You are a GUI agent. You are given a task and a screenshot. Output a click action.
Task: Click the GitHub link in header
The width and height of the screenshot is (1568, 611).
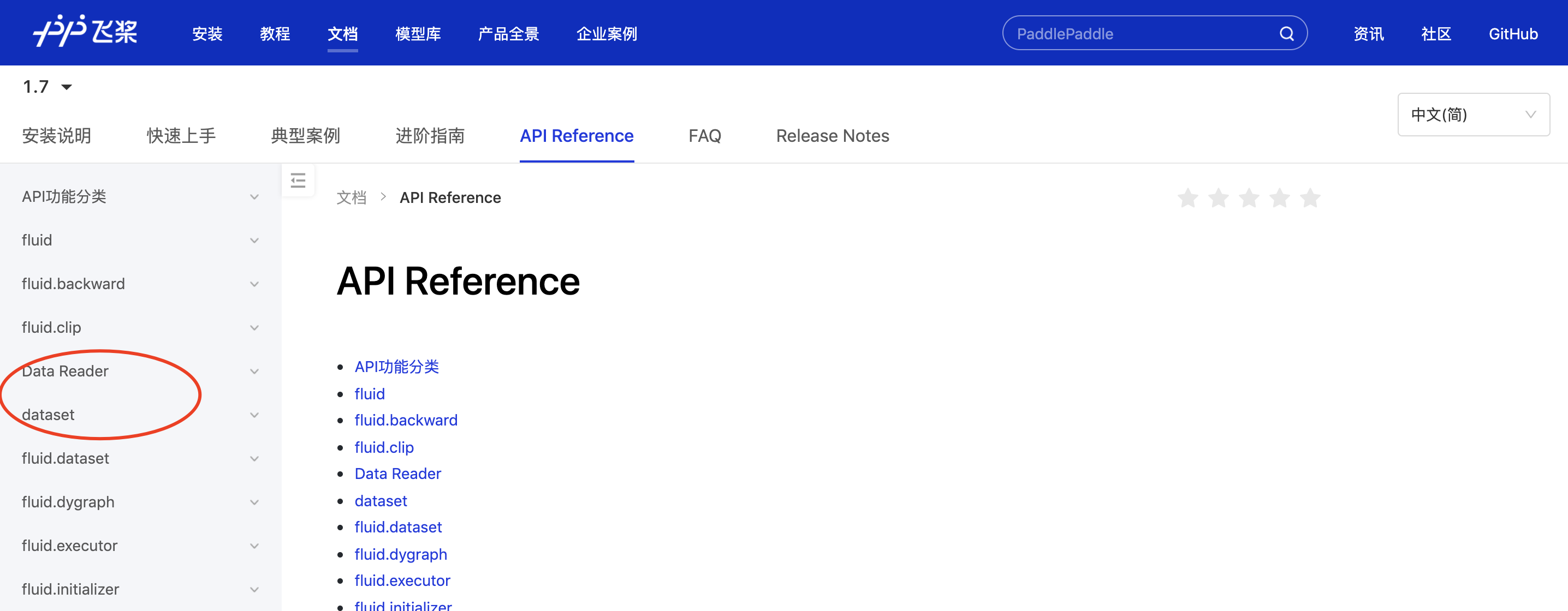(1513, 34)
